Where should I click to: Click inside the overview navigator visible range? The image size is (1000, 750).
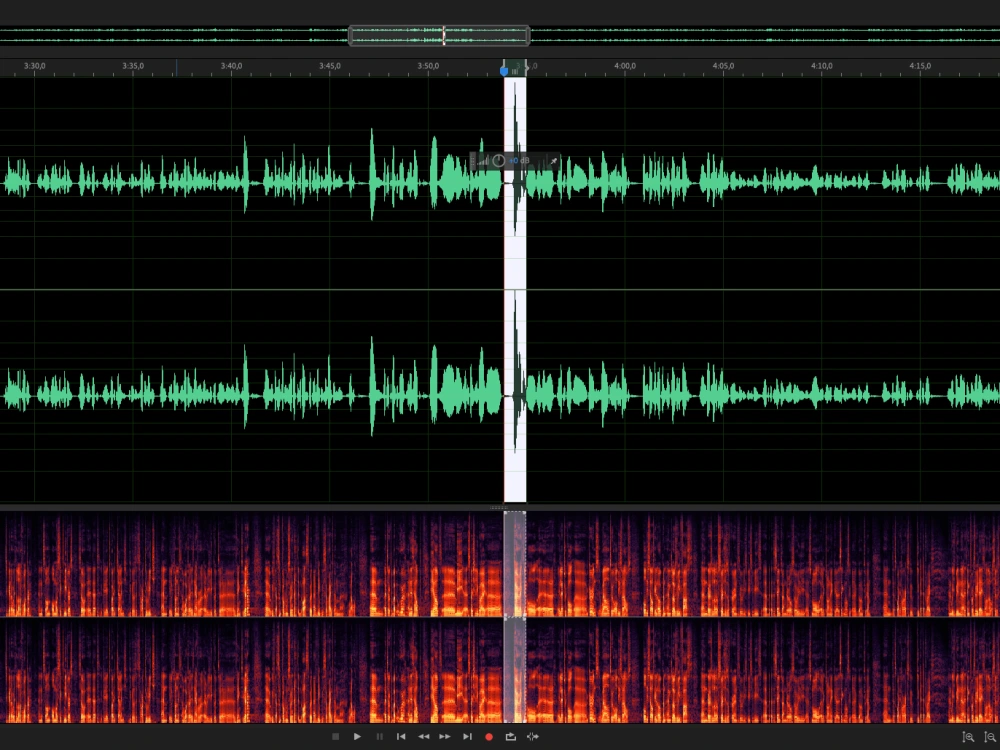[439, 35]
